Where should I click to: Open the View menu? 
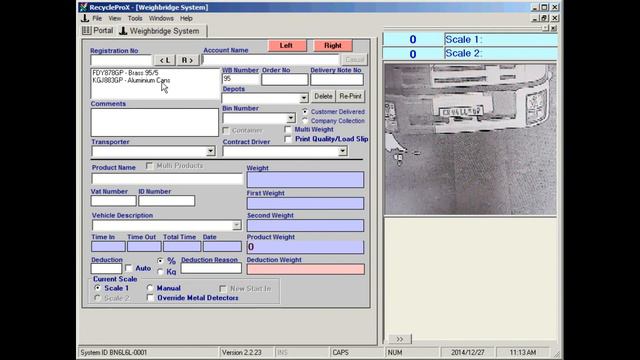point(115,18)
